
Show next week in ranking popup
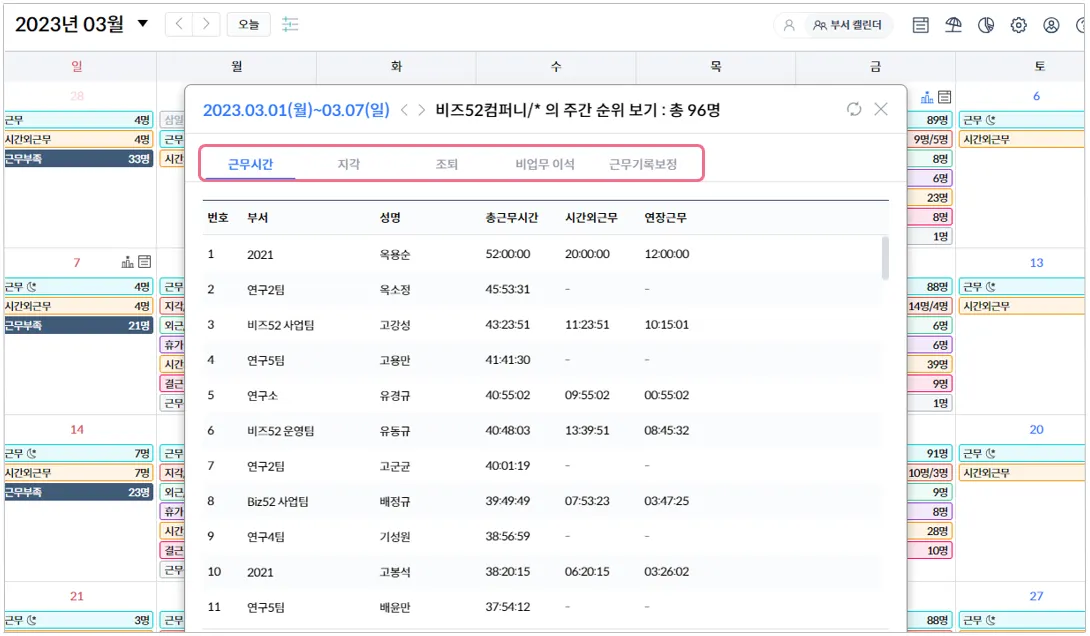422,110
